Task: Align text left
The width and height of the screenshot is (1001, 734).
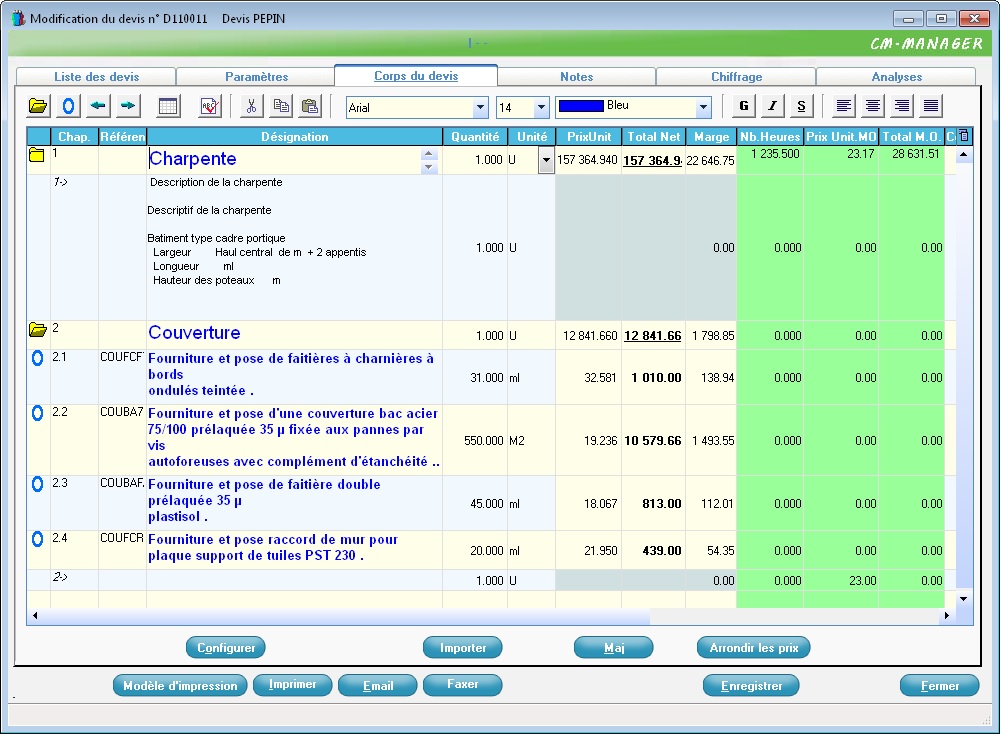Action: pyautogui.click(x=843, y=106)
